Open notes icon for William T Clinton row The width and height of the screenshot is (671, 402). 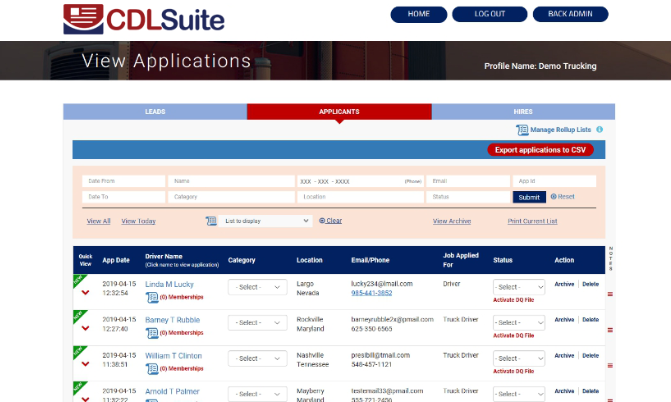(610, 366)
